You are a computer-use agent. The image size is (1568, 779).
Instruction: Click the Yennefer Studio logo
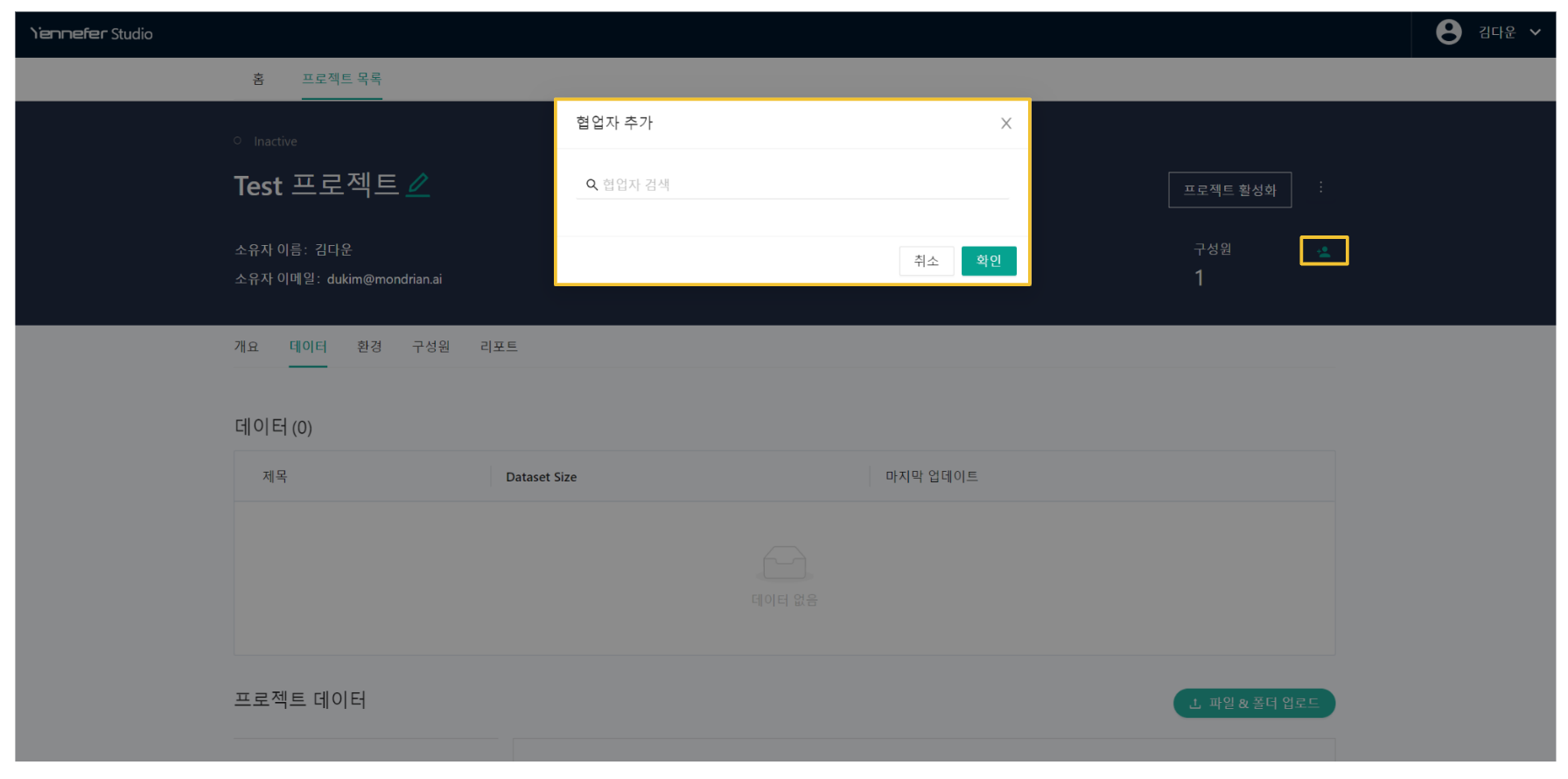91,33
